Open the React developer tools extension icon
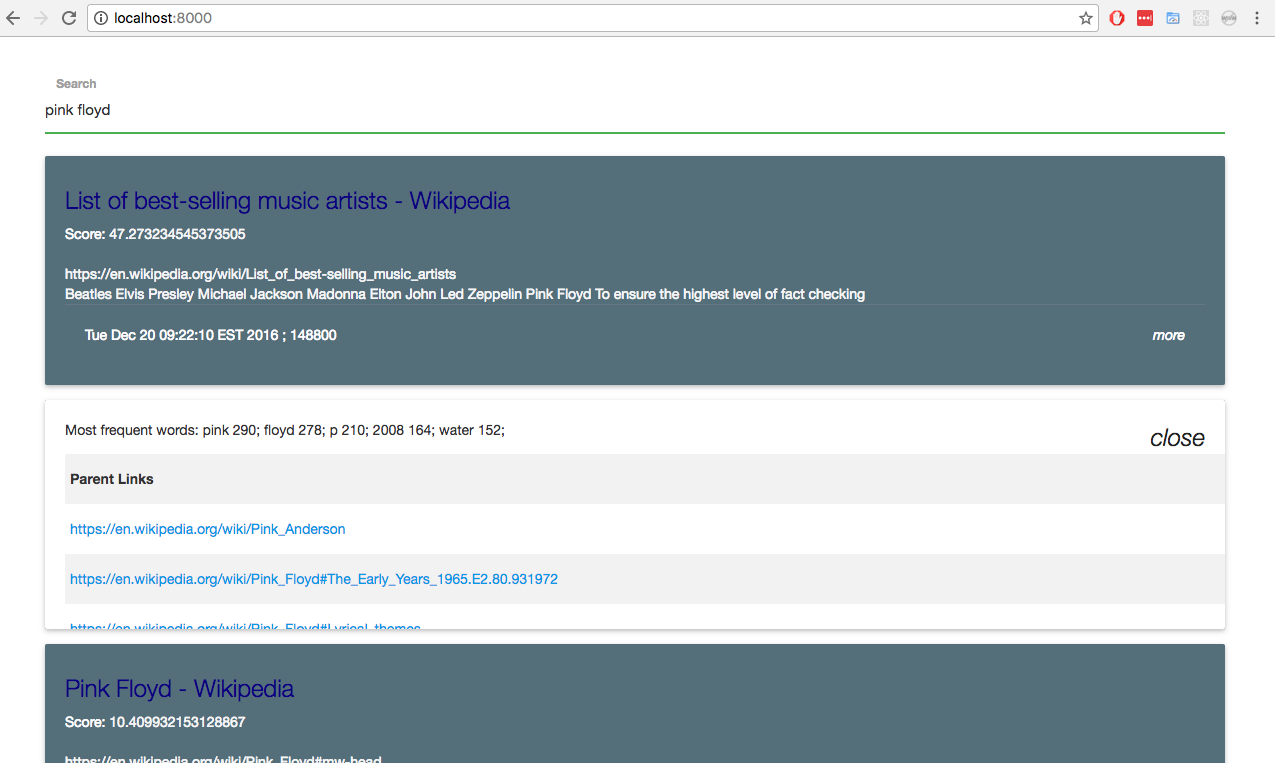Viewport: 1275px width, 763px height. click(1201, 18)
